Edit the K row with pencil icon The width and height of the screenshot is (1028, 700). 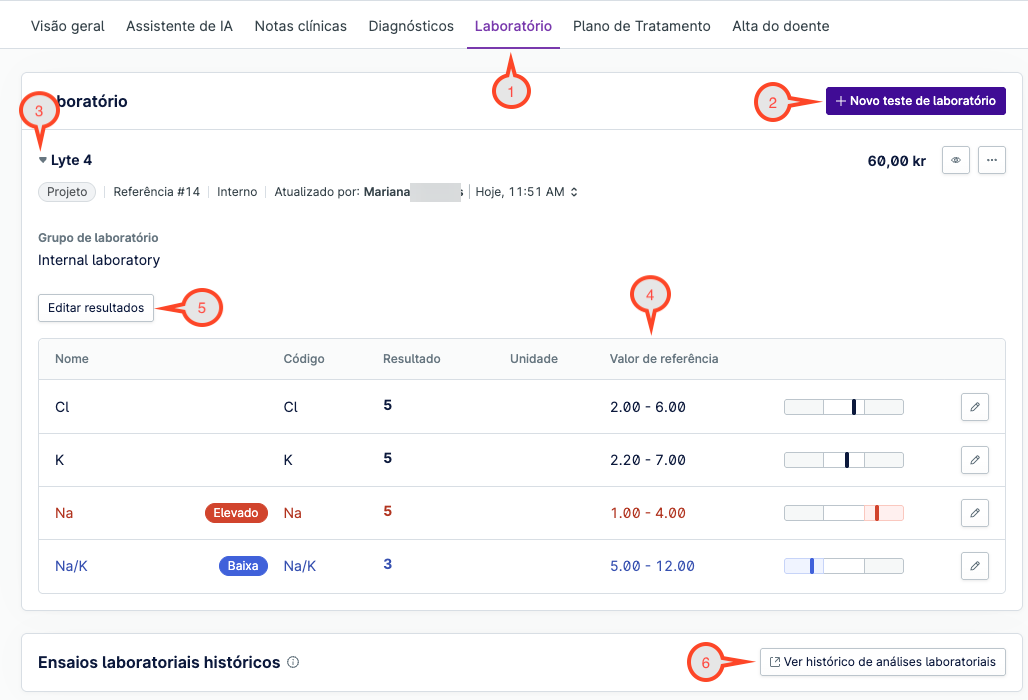click(974, 460)
